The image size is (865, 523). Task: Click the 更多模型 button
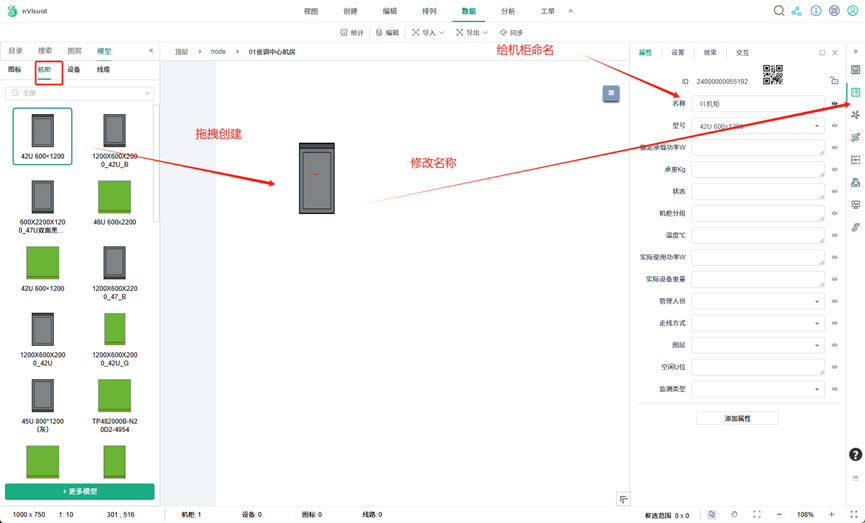(x=80, y=492)
